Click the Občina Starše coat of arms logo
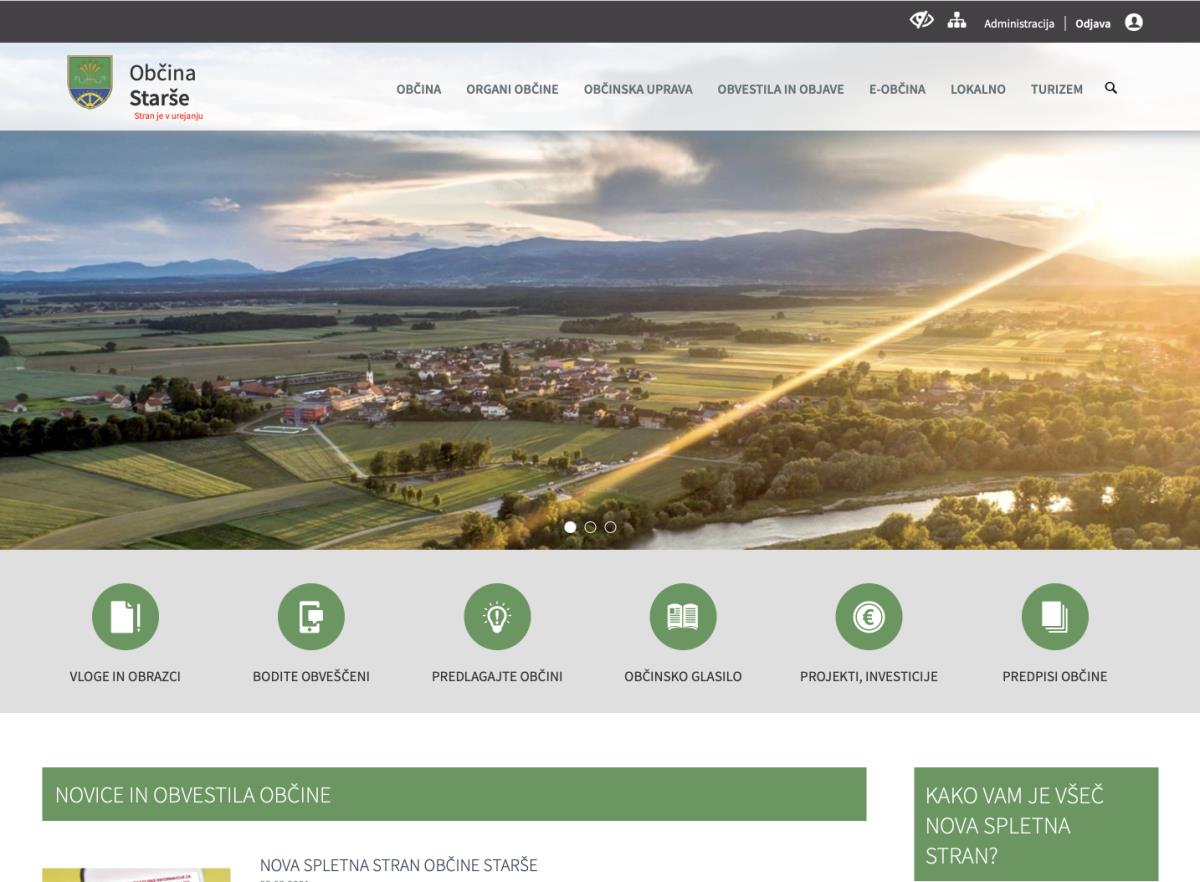 (90, 82)
